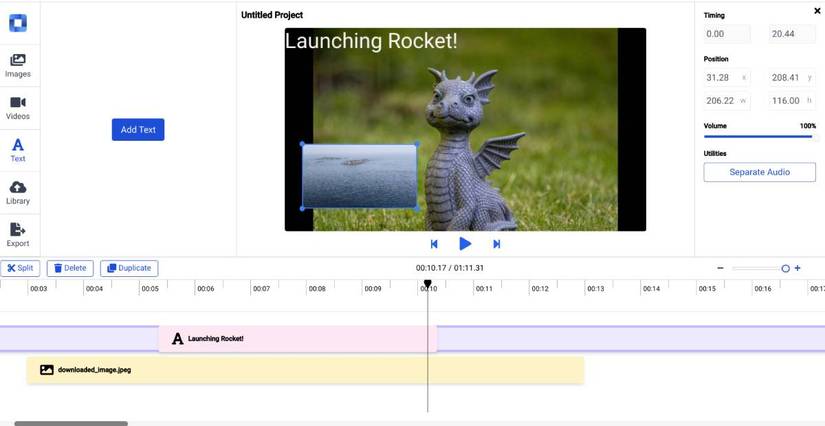Screen dimensions: 825x426
Task: Edit the width field 206.22
Action: pyautogui.click(x=727, y=100)
